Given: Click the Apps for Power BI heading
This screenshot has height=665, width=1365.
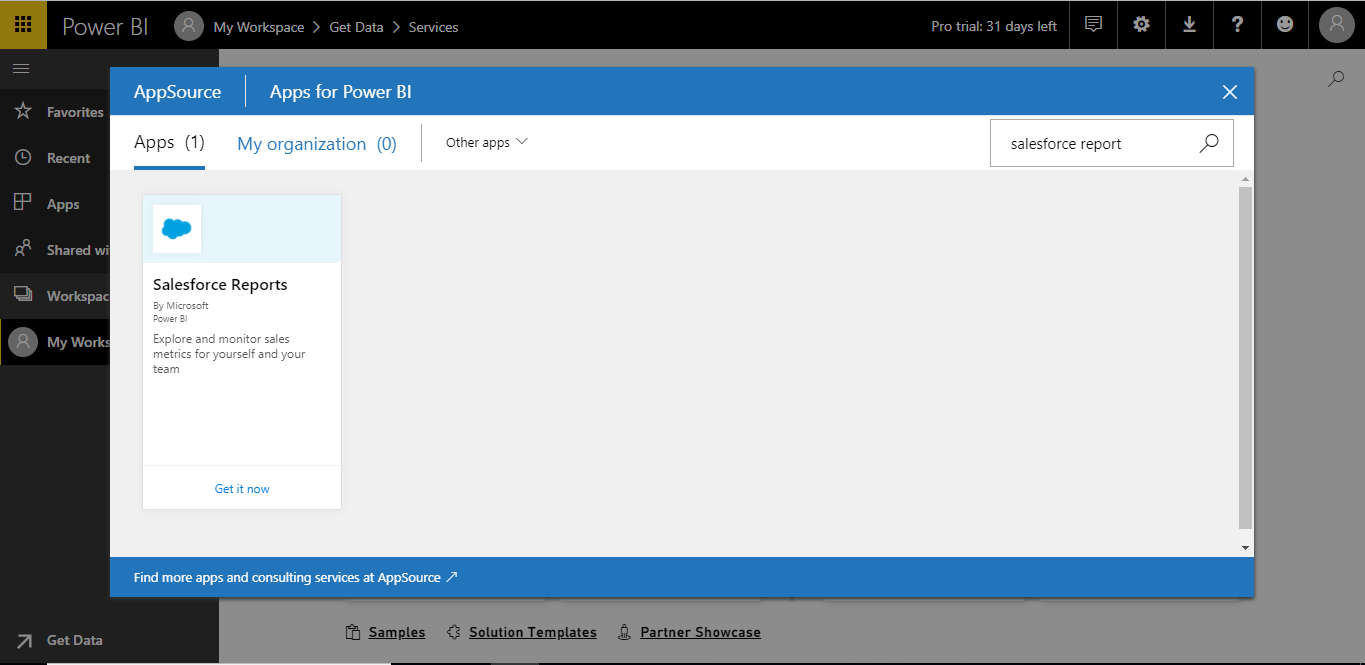Looking at the screenshot, I should click(341, 92).
